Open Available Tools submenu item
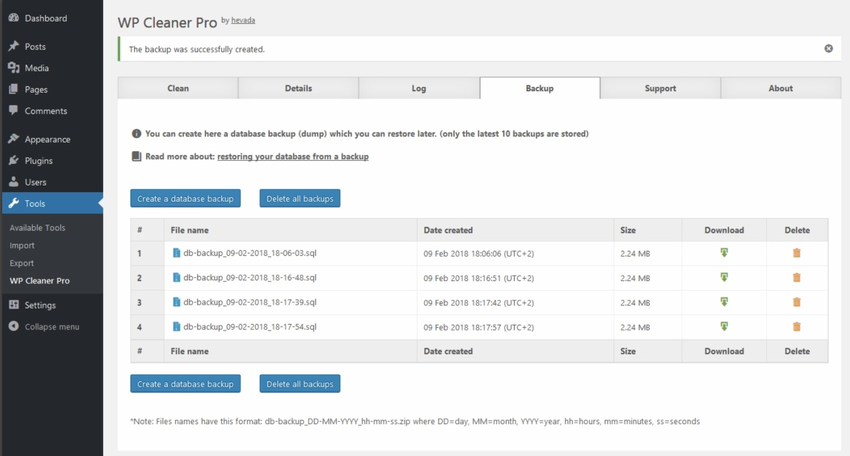This screenshot has width=850, height=456. 37,228
